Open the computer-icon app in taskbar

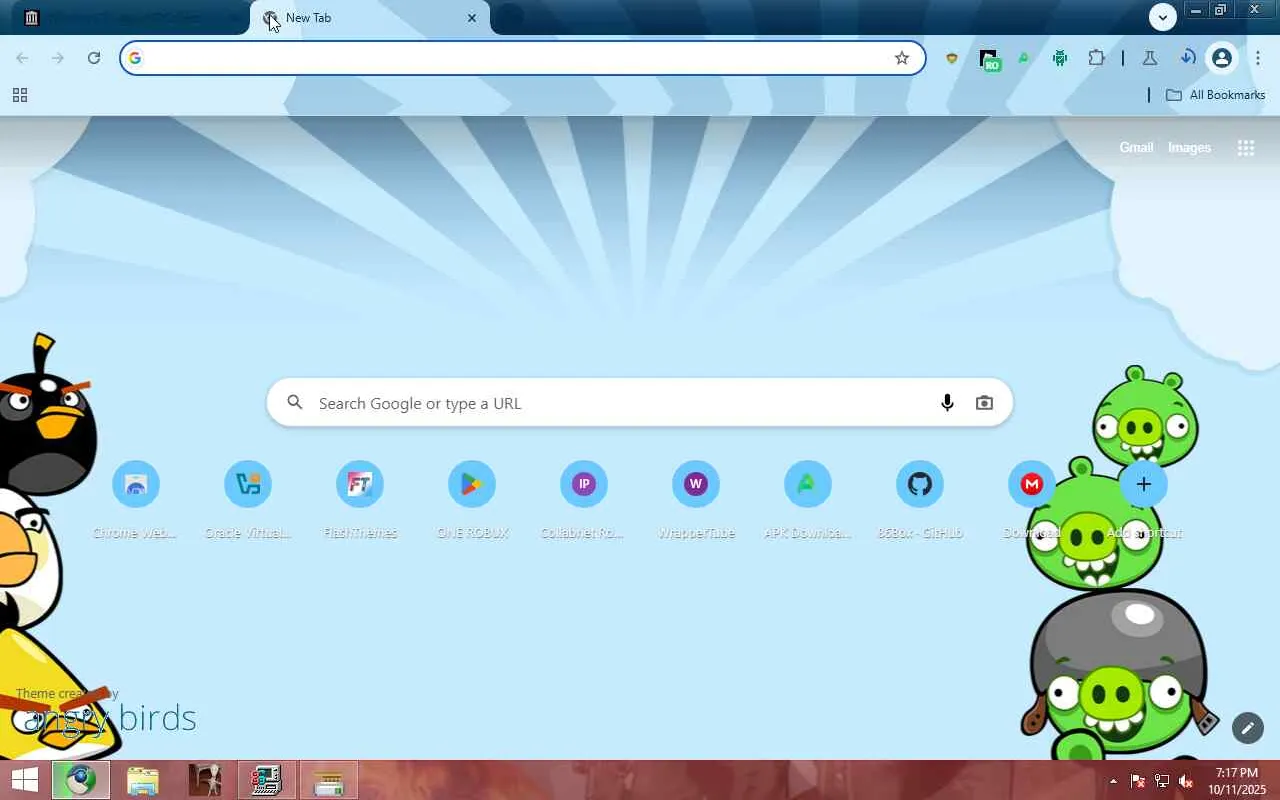[266, 780]
